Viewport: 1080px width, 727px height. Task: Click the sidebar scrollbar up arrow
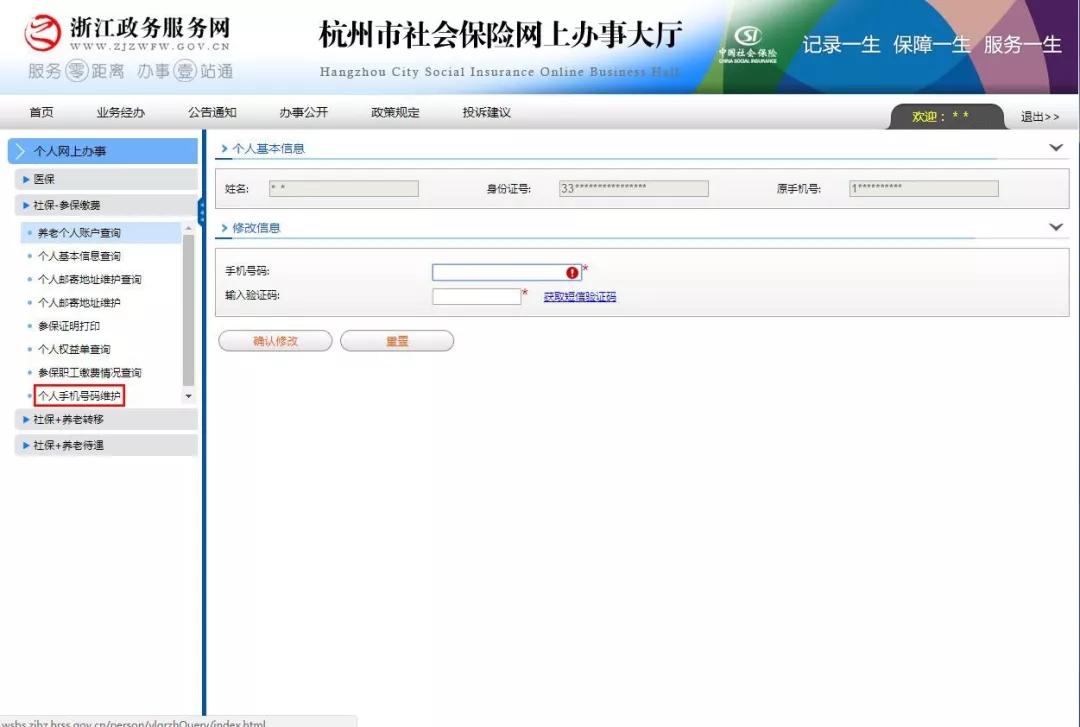pyautogui.click(x=188, y=228)
